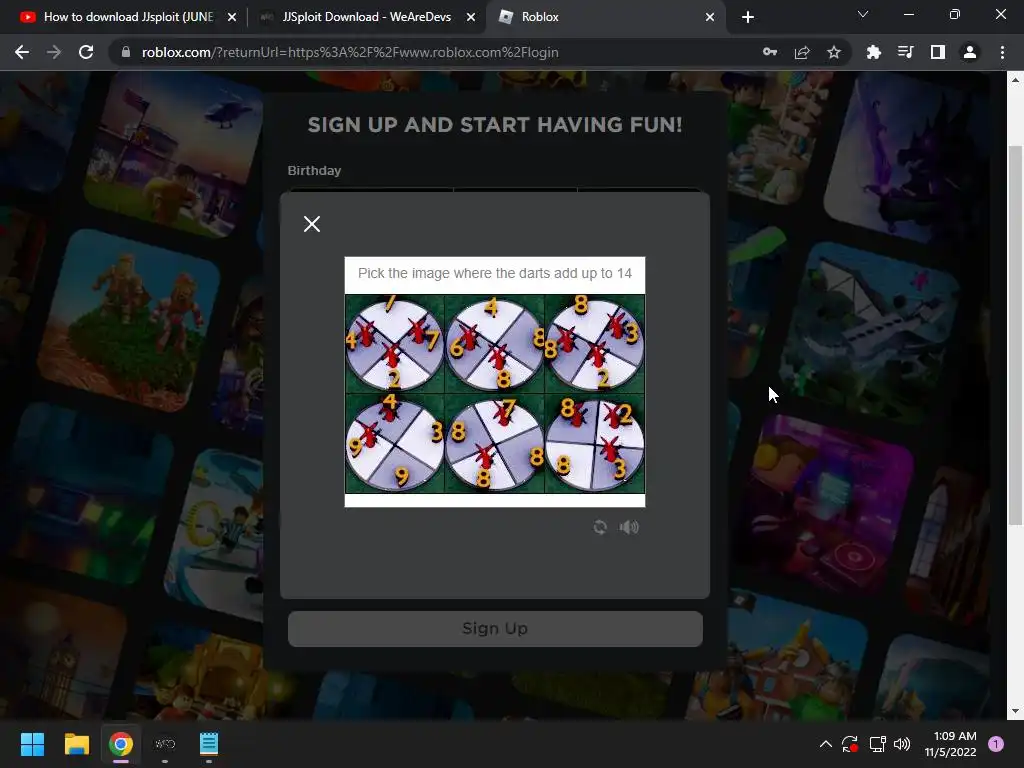The image size is (1024, 768).
Task: Click the scrollbar down arrow
Action: tap(1015, 711)
